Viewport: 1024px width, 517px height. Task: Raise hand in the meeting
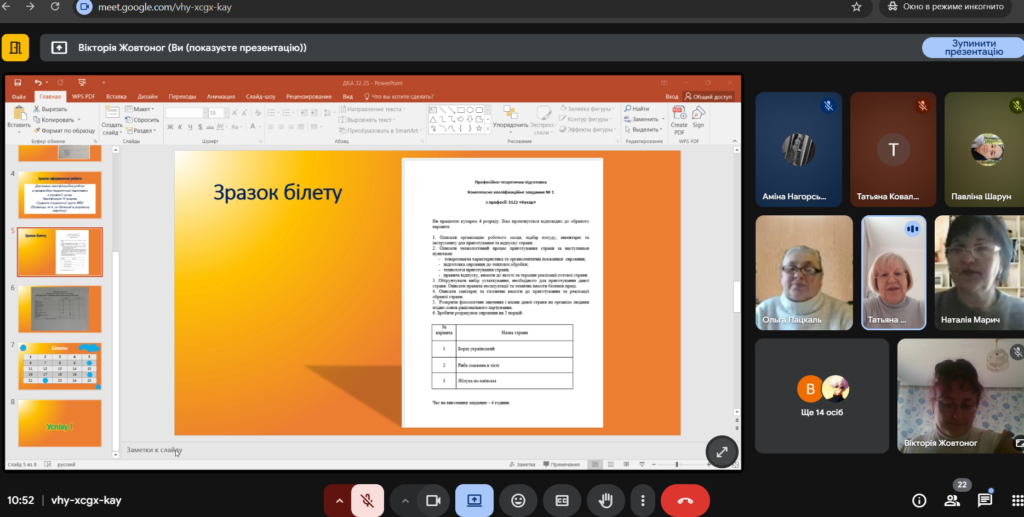pos(605,500)
